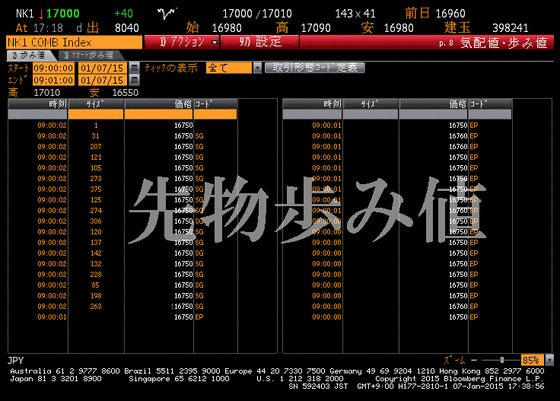Click the left サイズ orange filter field
560x401 pixels.
click(96, 114)
